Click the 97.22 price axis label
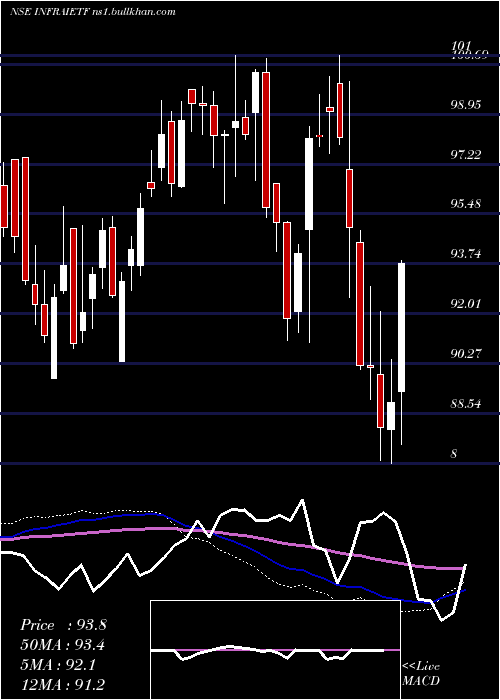The height and width of the screenshot is (700, 500). (467, 155)
